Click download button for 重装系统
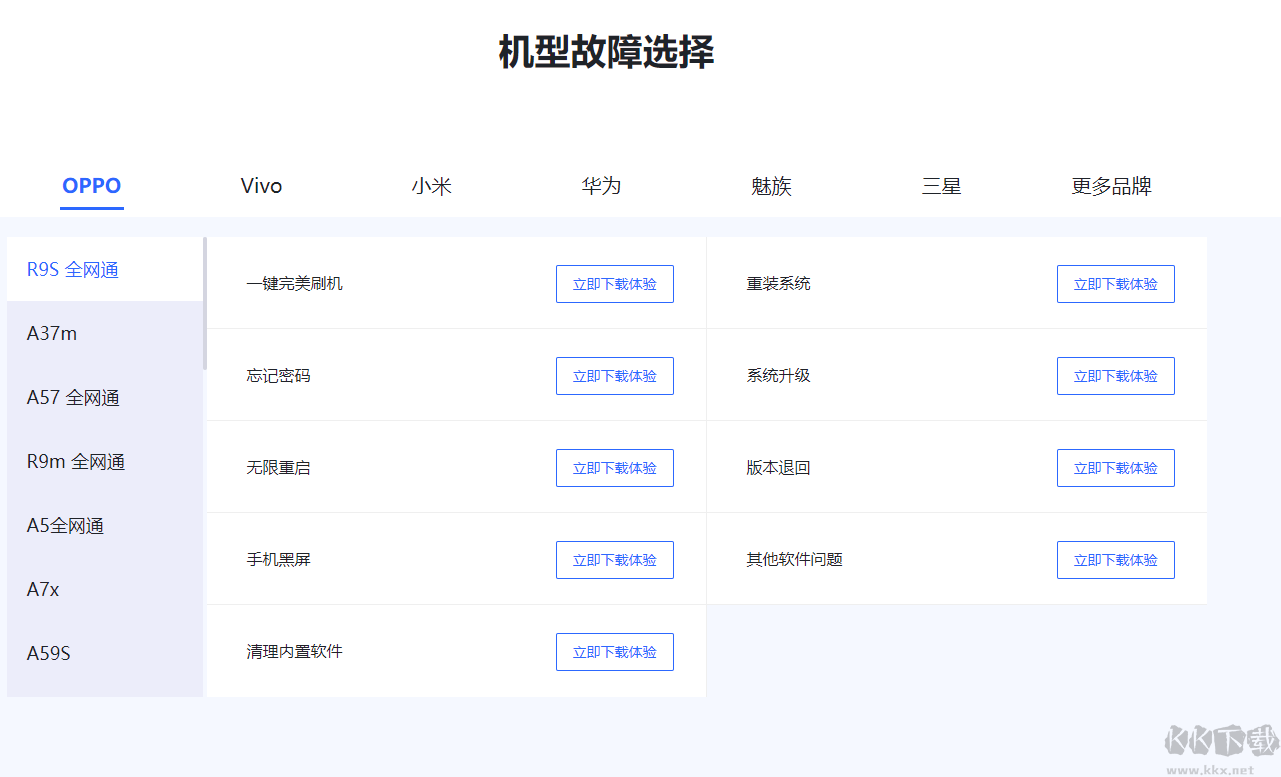The height and width of the screenshot is (777, 1281). (x=1116, y=284)
